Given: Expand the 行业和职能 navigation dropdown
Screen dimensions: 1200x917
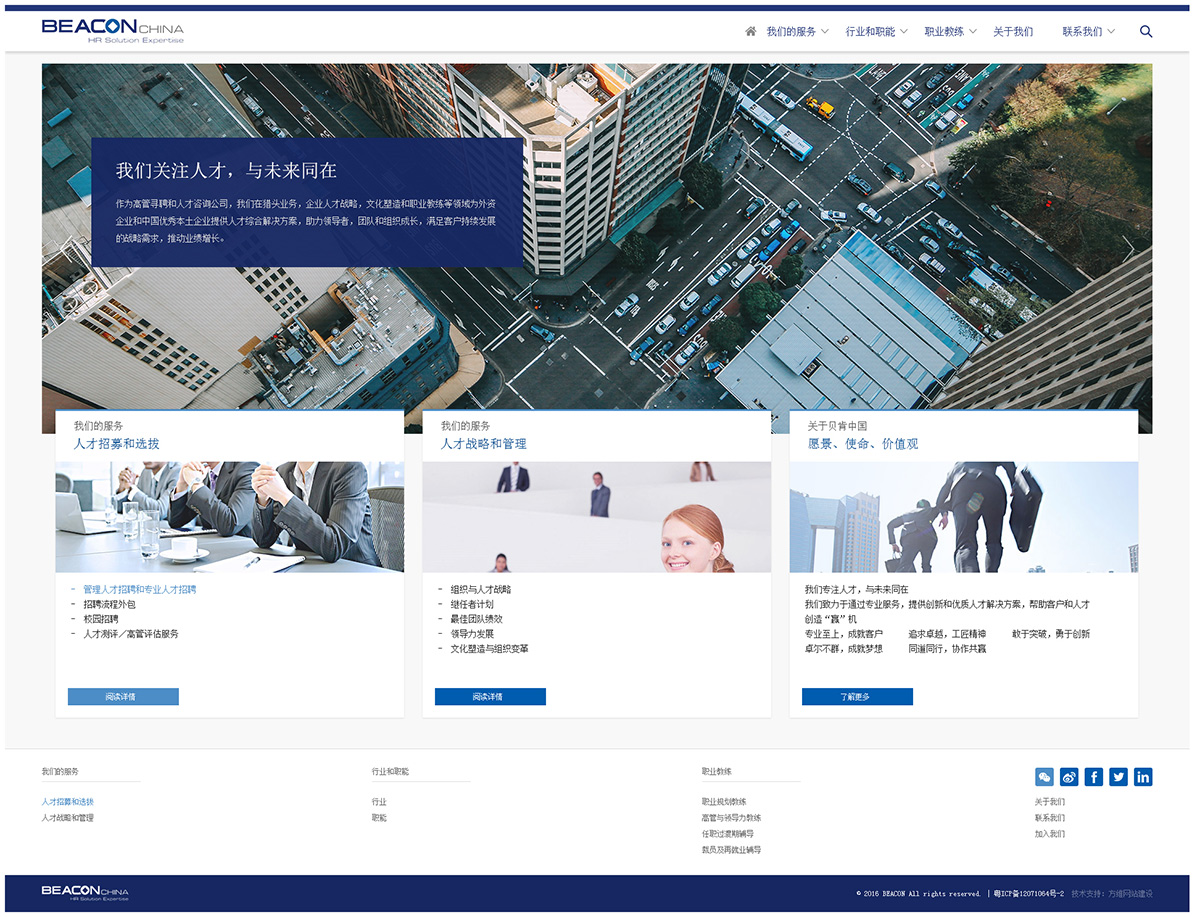Looking at the screenshot, I should tap(876, 32).
